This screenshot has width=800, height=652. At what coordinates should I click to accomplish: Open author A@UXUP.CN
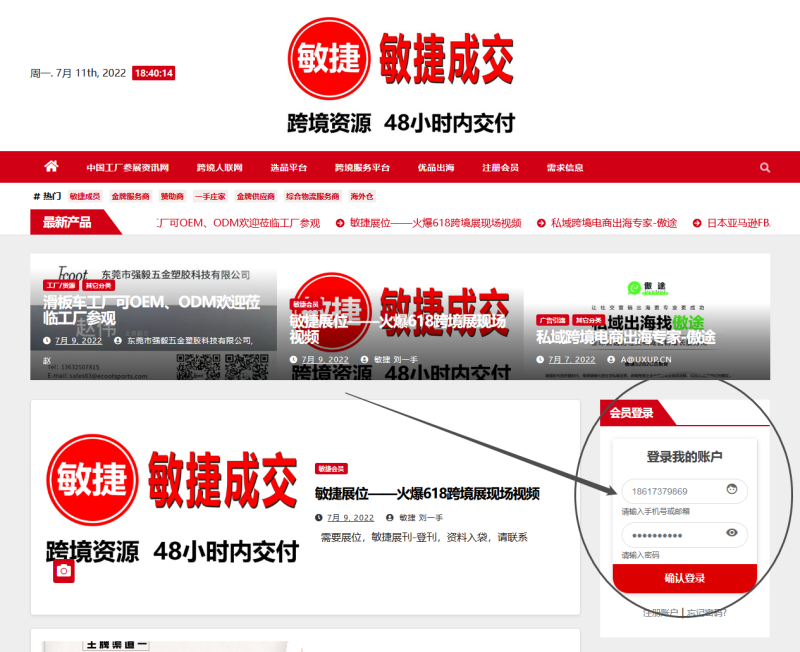pyautogui.click(x=646, y=359)
